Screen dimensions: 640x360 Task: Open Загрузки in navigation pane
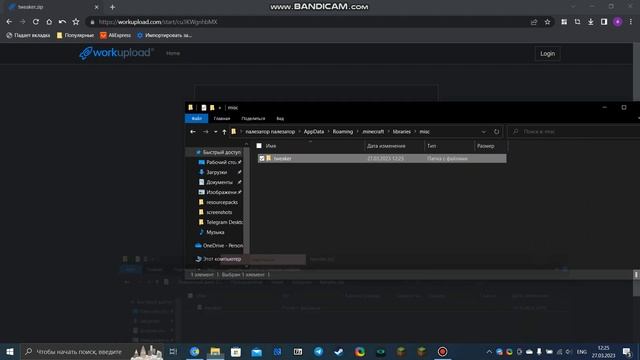pyautogui.click(x=216, y=172)
